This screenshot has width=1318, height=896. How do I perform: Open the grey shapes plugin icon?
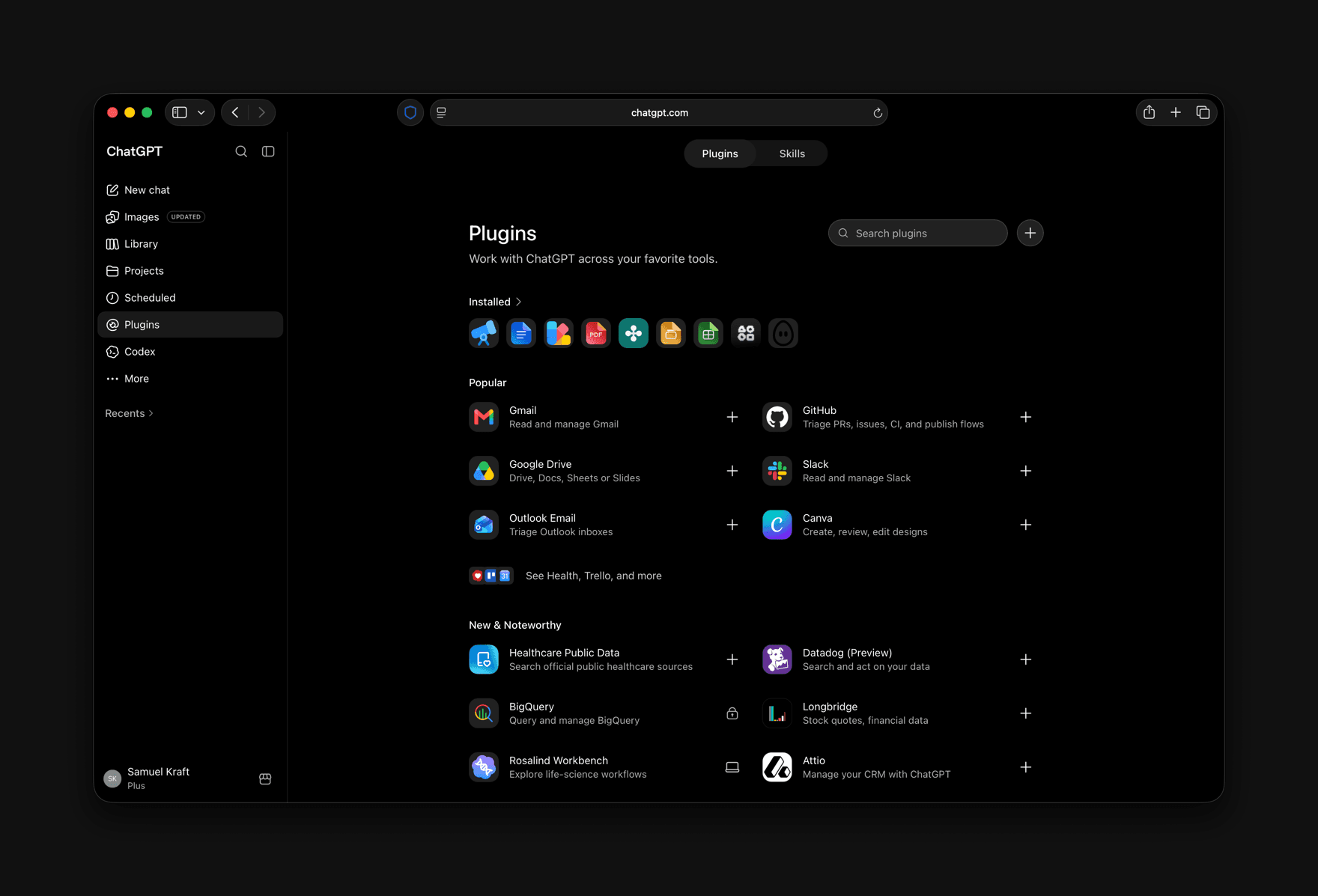coord(746,333)
